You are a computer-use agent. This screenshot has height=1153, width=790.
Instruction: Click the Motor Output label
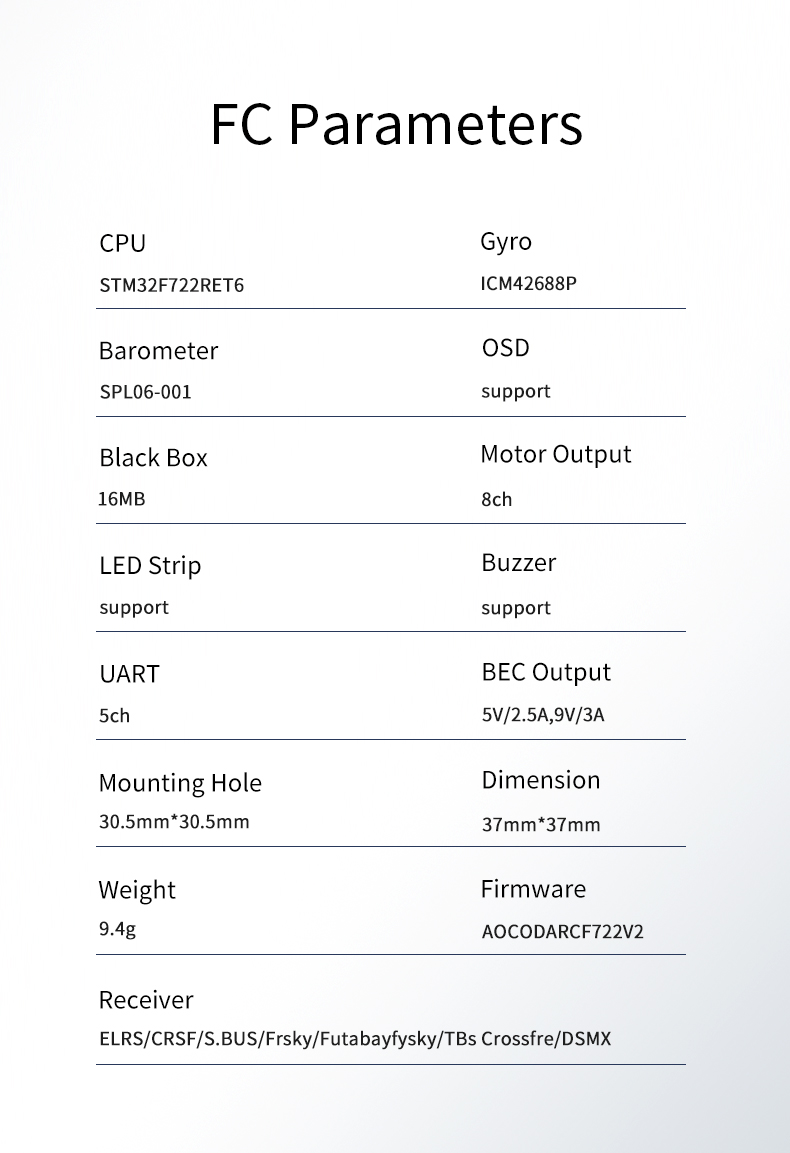(x=555, y=454)
